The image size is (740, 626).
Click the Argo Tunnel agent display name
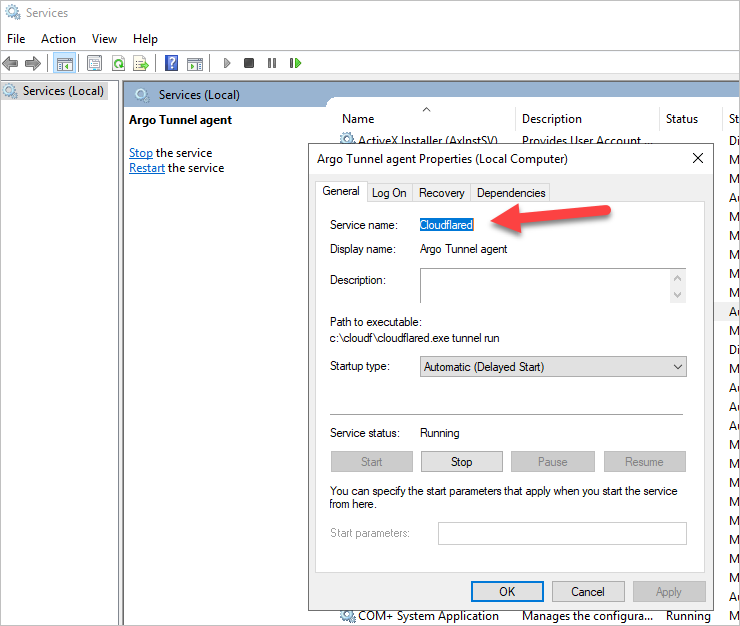click(x=463, y=249)
